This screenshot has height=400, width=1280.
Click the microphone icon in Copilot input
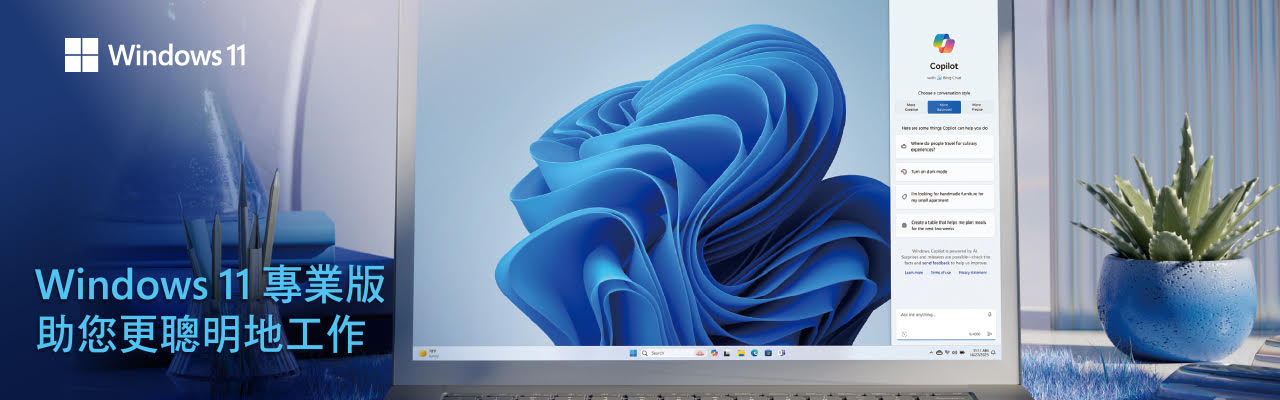coord(989,313)
